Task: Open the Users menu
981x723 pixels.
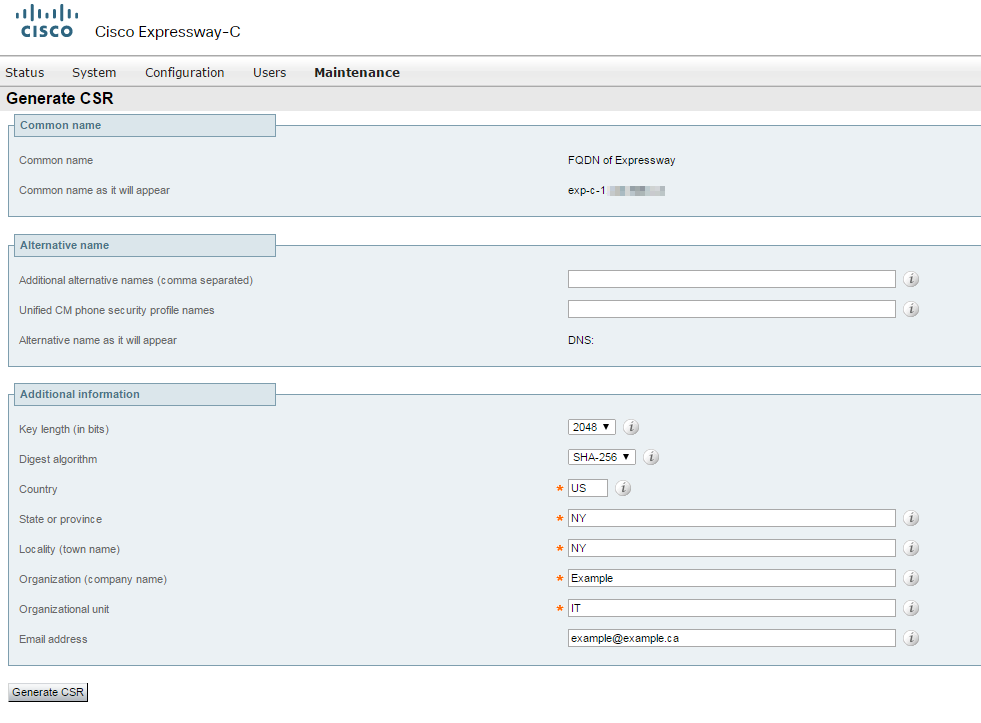Action: pyautogui.click(x=270, y=73)
